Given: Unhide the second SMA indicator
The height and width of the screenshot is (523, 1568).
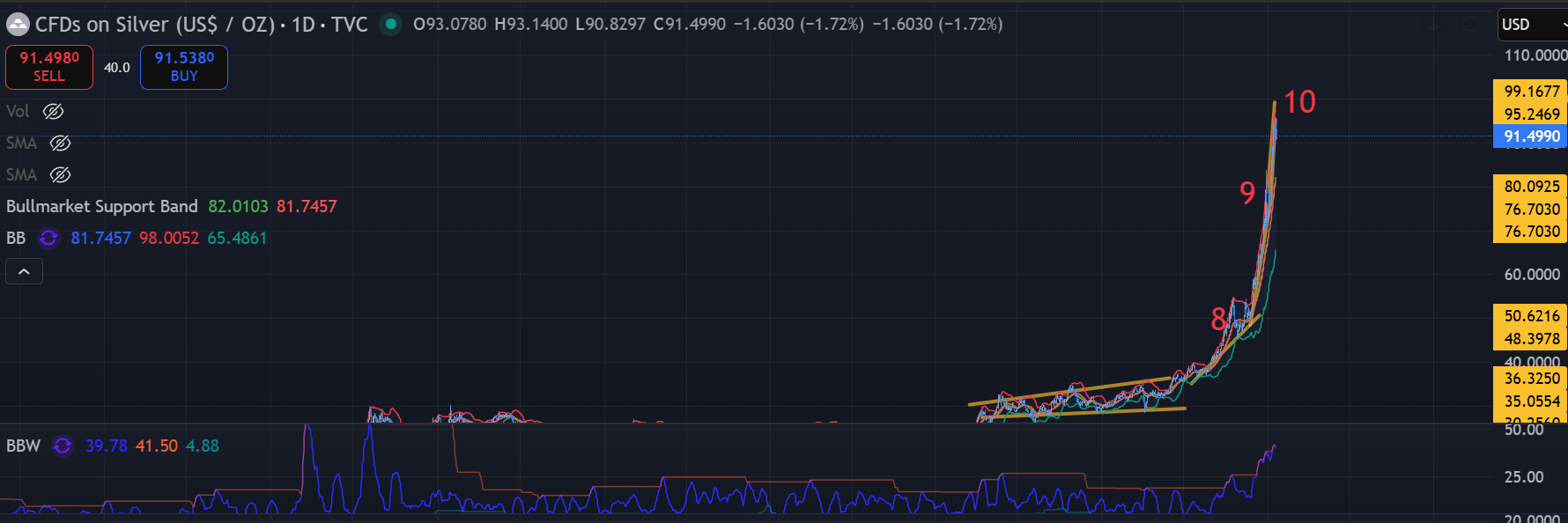Looking at the screenshot, I should click(x=60, y=175).
